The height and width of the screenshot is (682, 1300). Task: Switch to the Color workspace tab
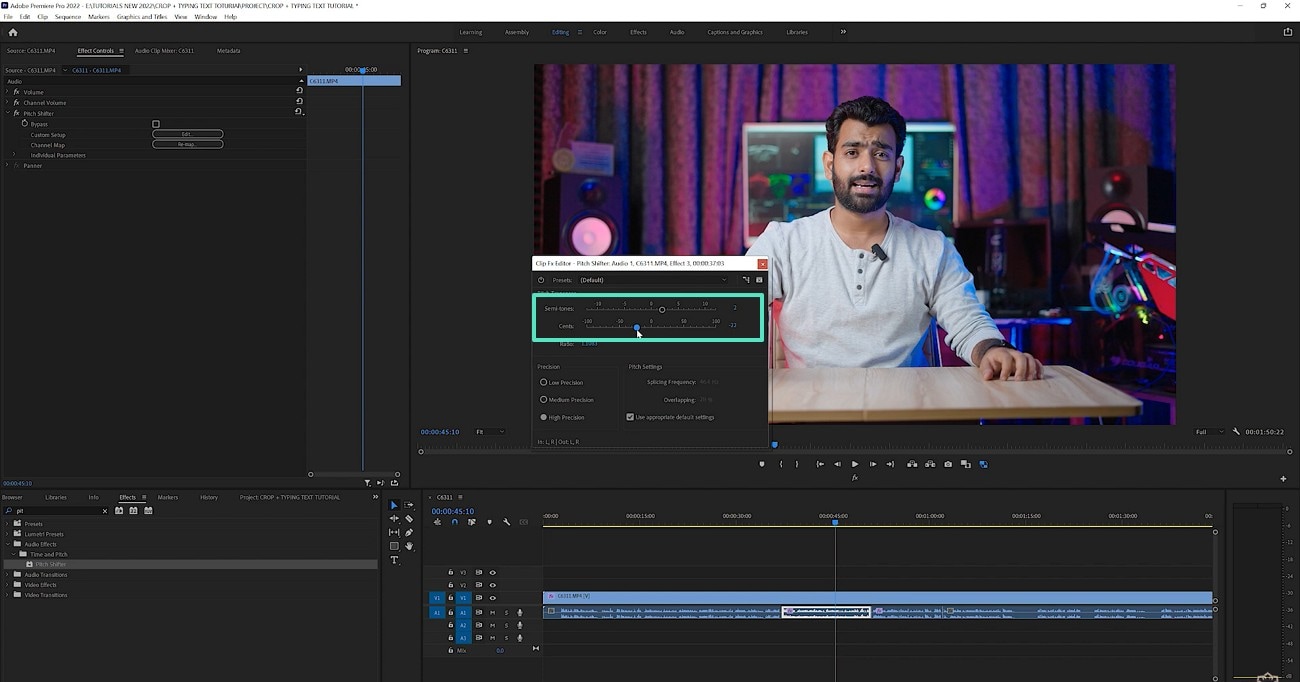point(600,32)
